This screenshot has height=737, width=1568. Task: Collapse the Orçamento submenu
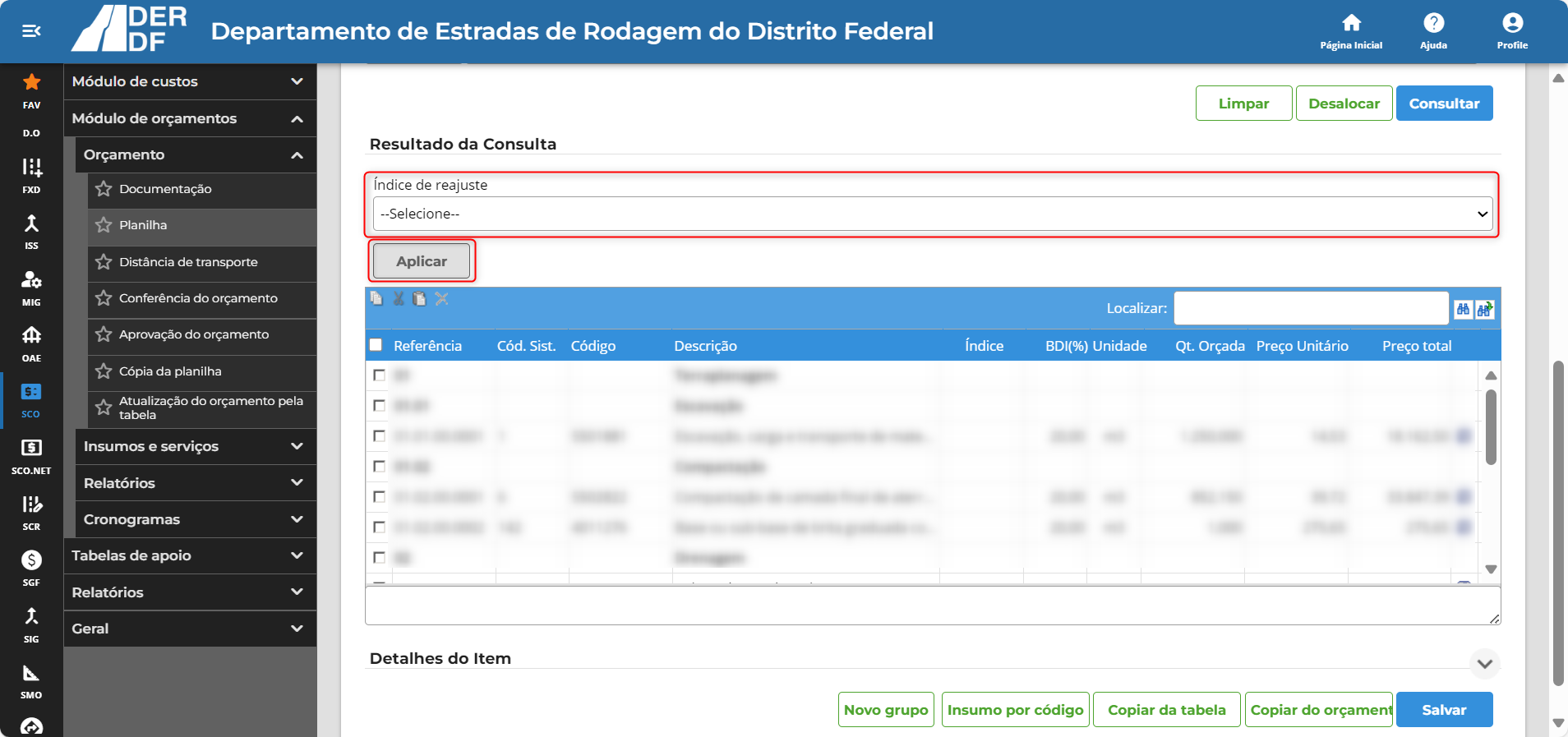pyautogui.click(x=196, y=154)
